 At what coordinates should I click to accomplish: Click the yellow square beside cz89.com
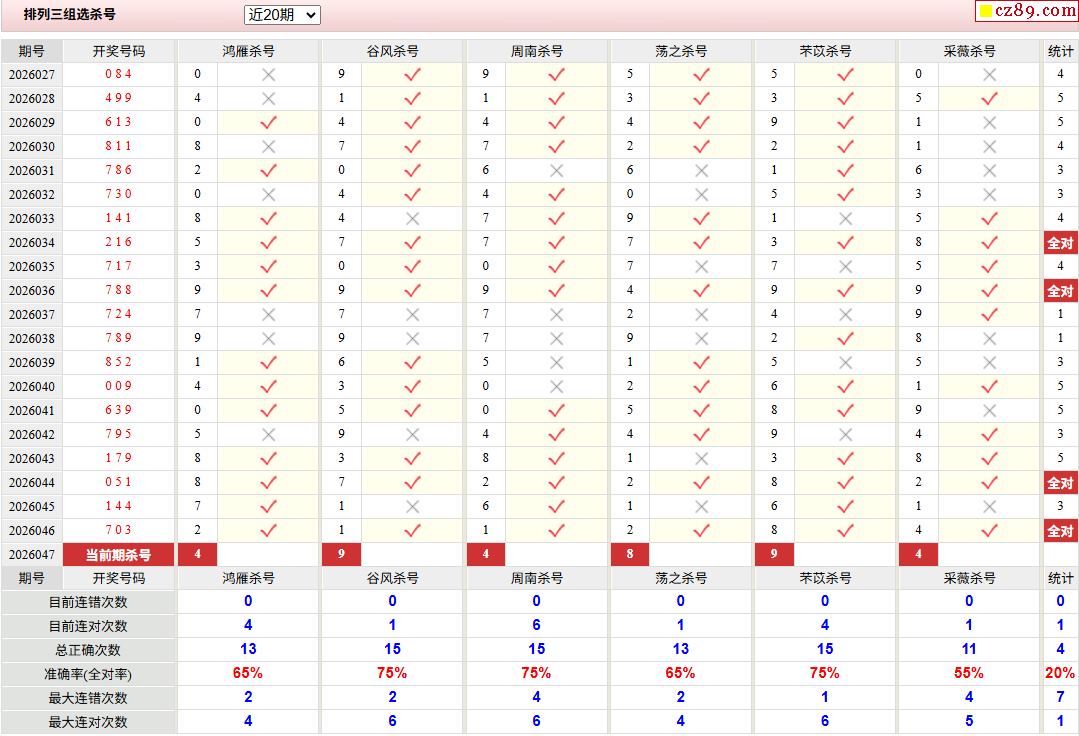984,12
